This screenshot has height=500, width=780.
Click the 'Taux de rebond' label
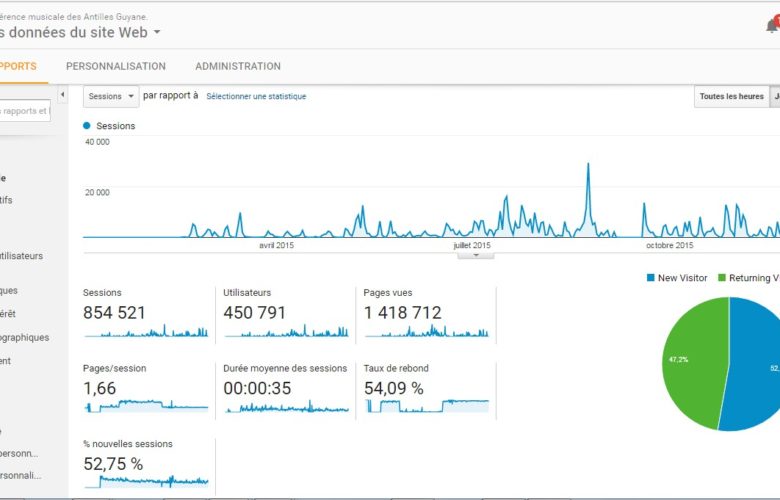pos(396,368)
